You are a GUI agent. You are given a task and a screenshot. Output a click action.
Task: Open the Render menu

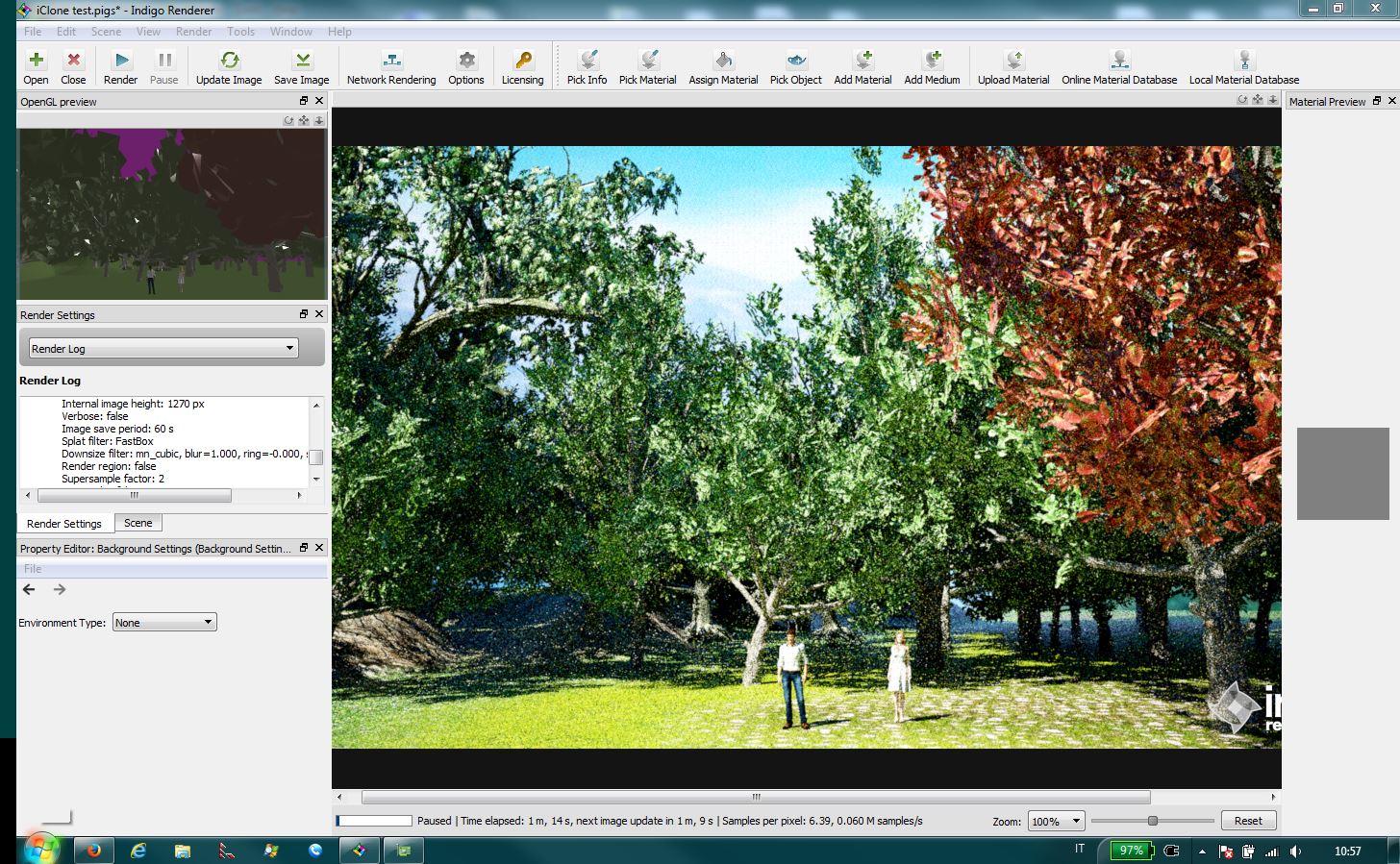(193, 32)
